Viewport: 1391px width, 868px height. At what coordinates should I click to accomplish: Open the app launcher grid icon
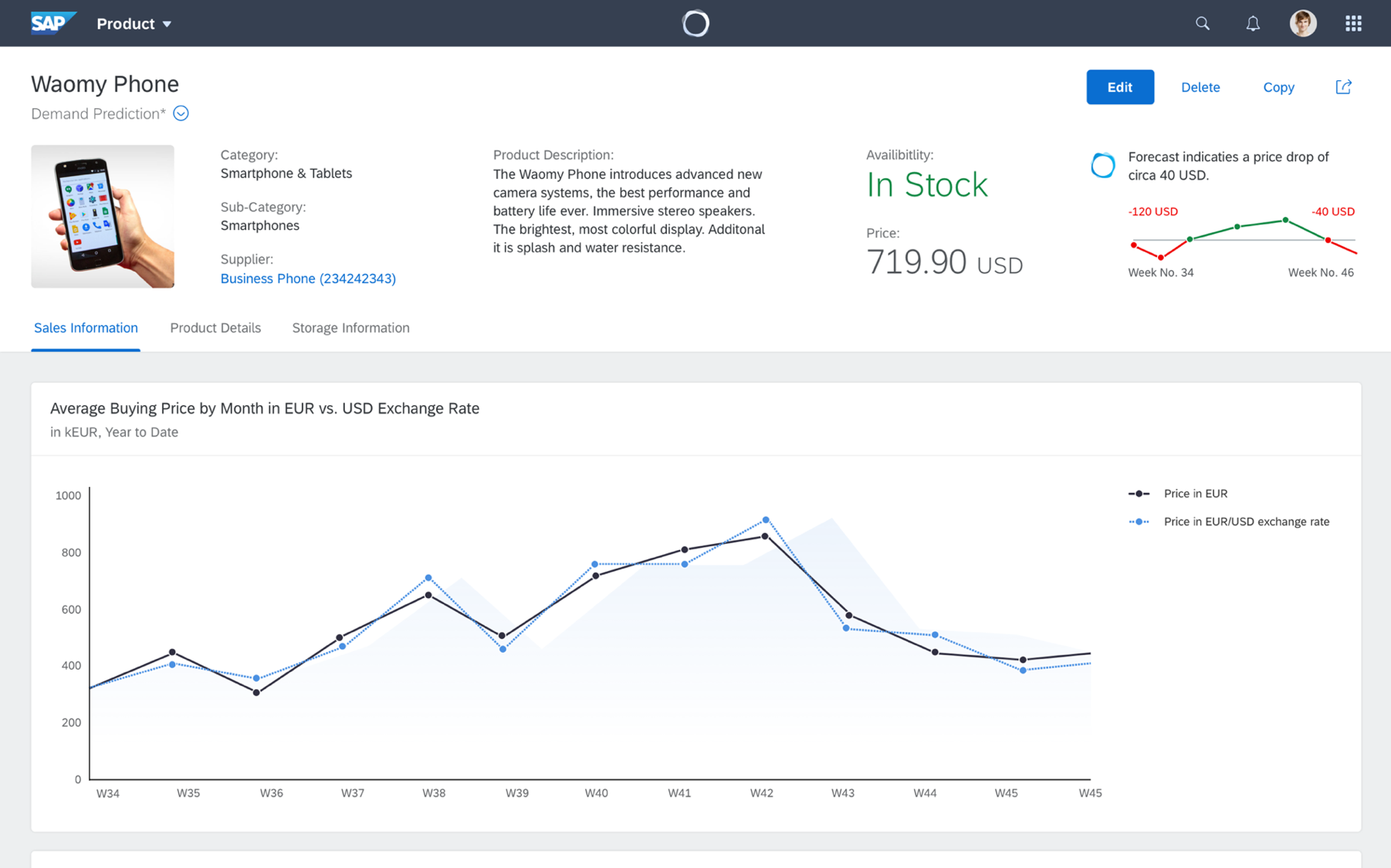1352,23
